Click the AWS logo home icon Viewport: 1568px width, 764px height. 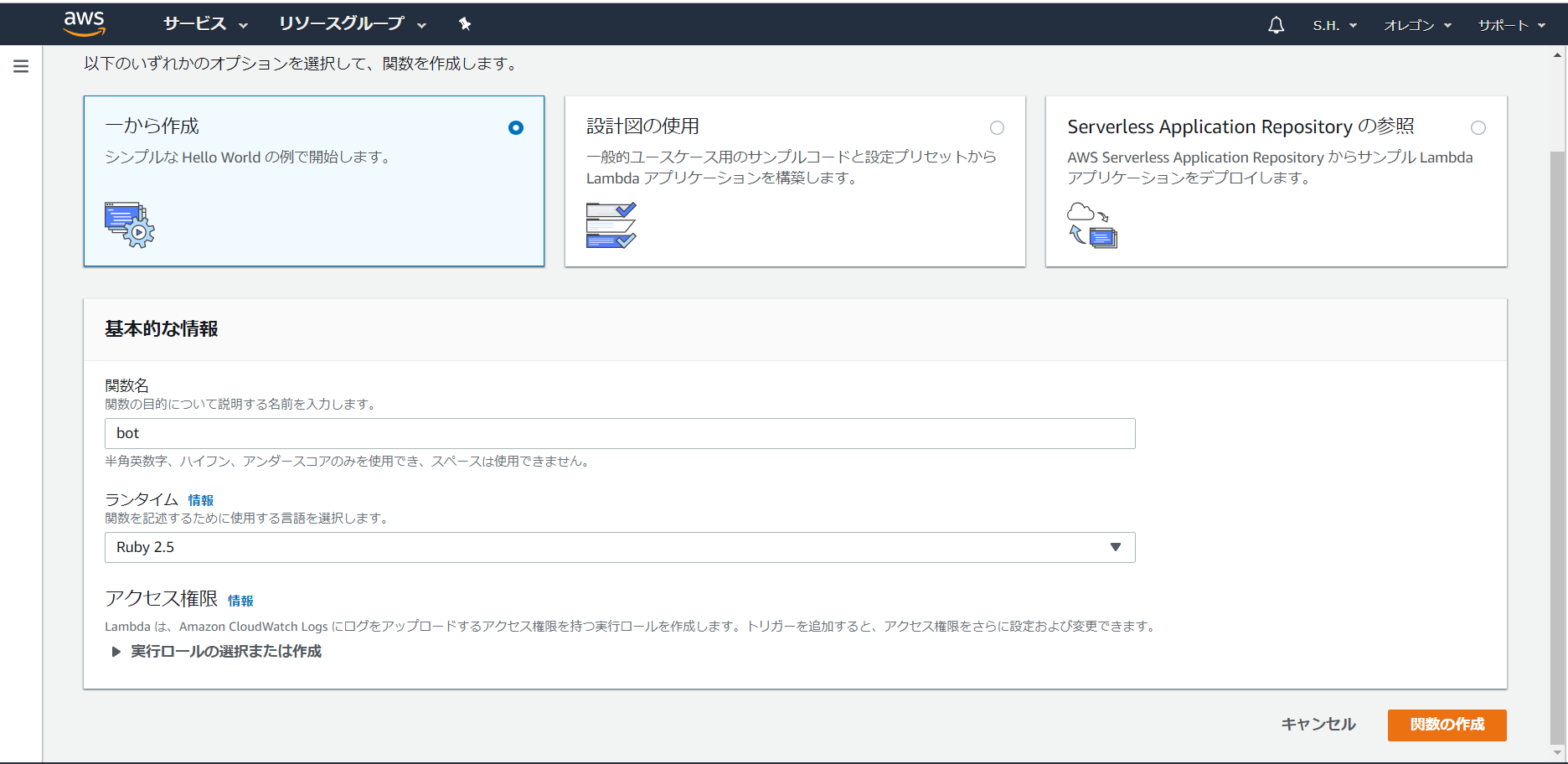click(85, 23)
